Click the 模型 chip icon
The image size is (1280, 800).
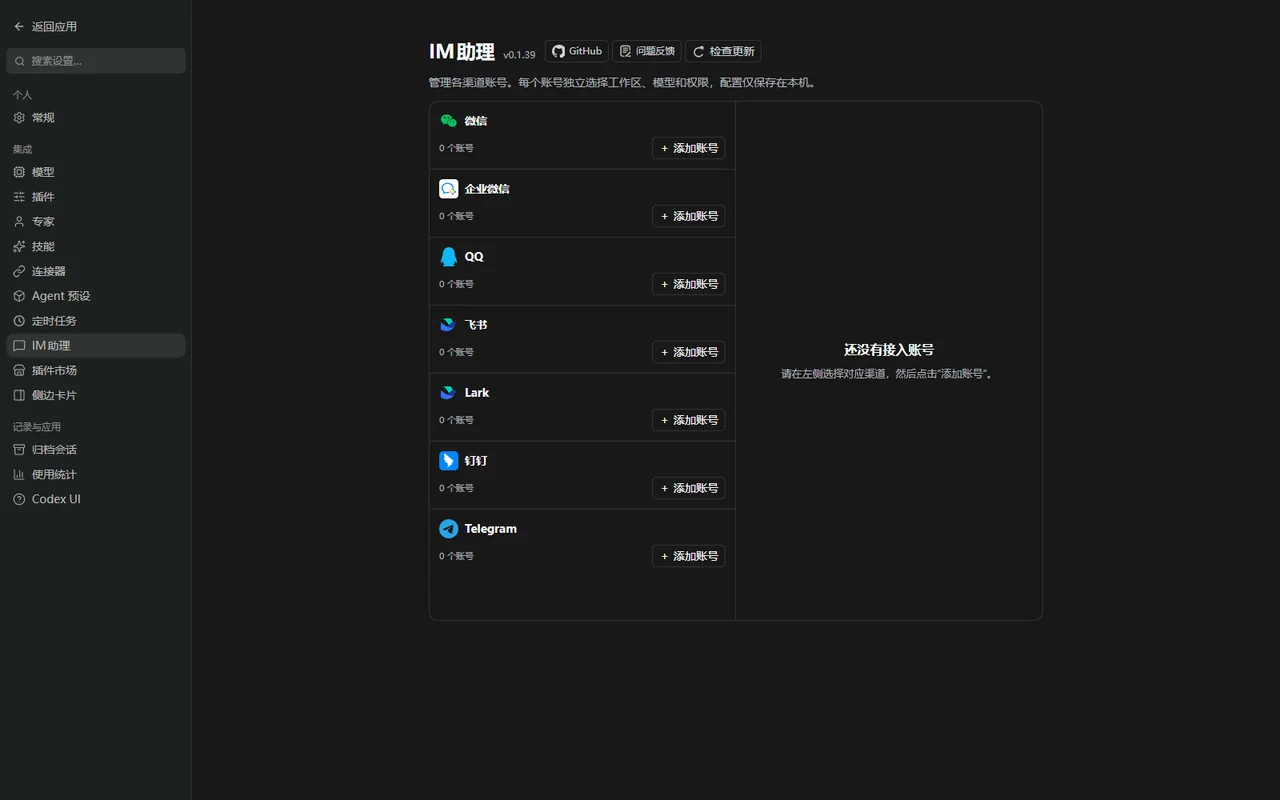click(x=19, y=172)
